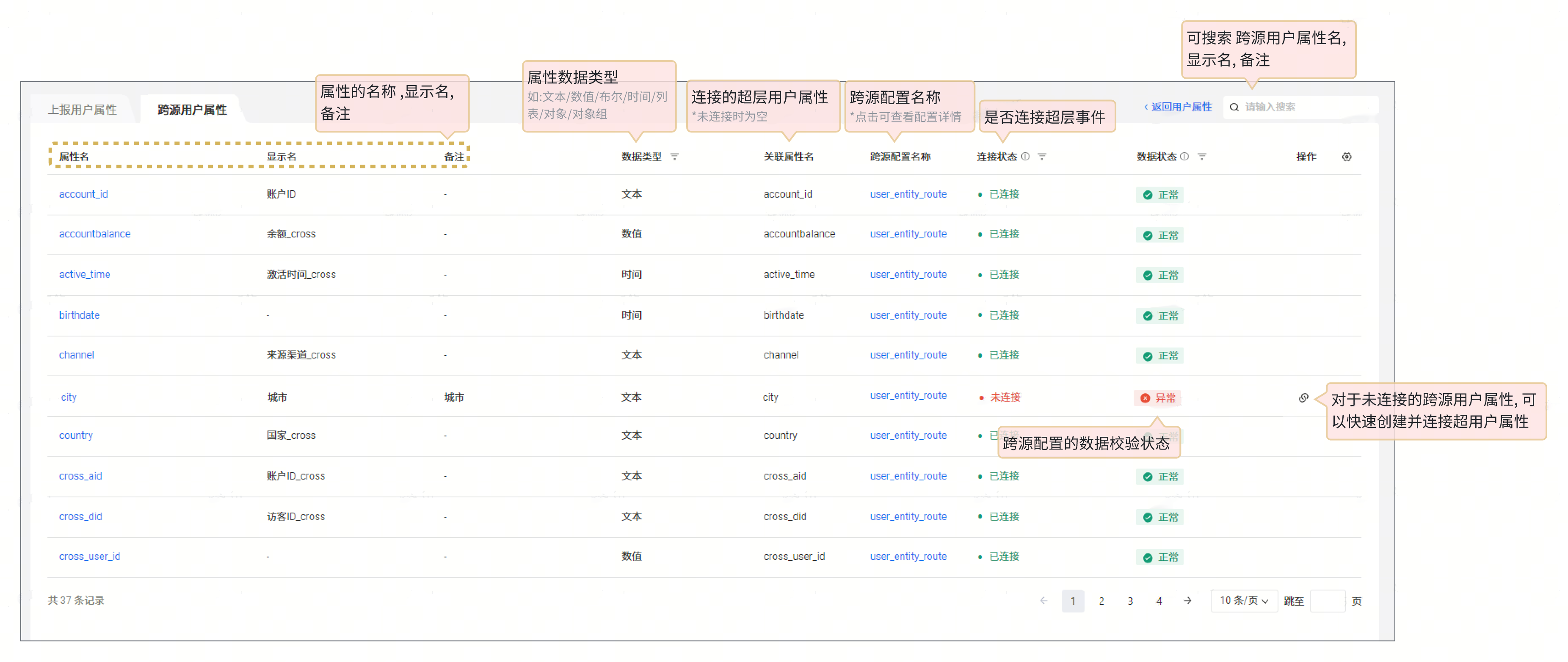Click the link icon in the city row
This screenshot has height=662, width=1568.
1303,398
